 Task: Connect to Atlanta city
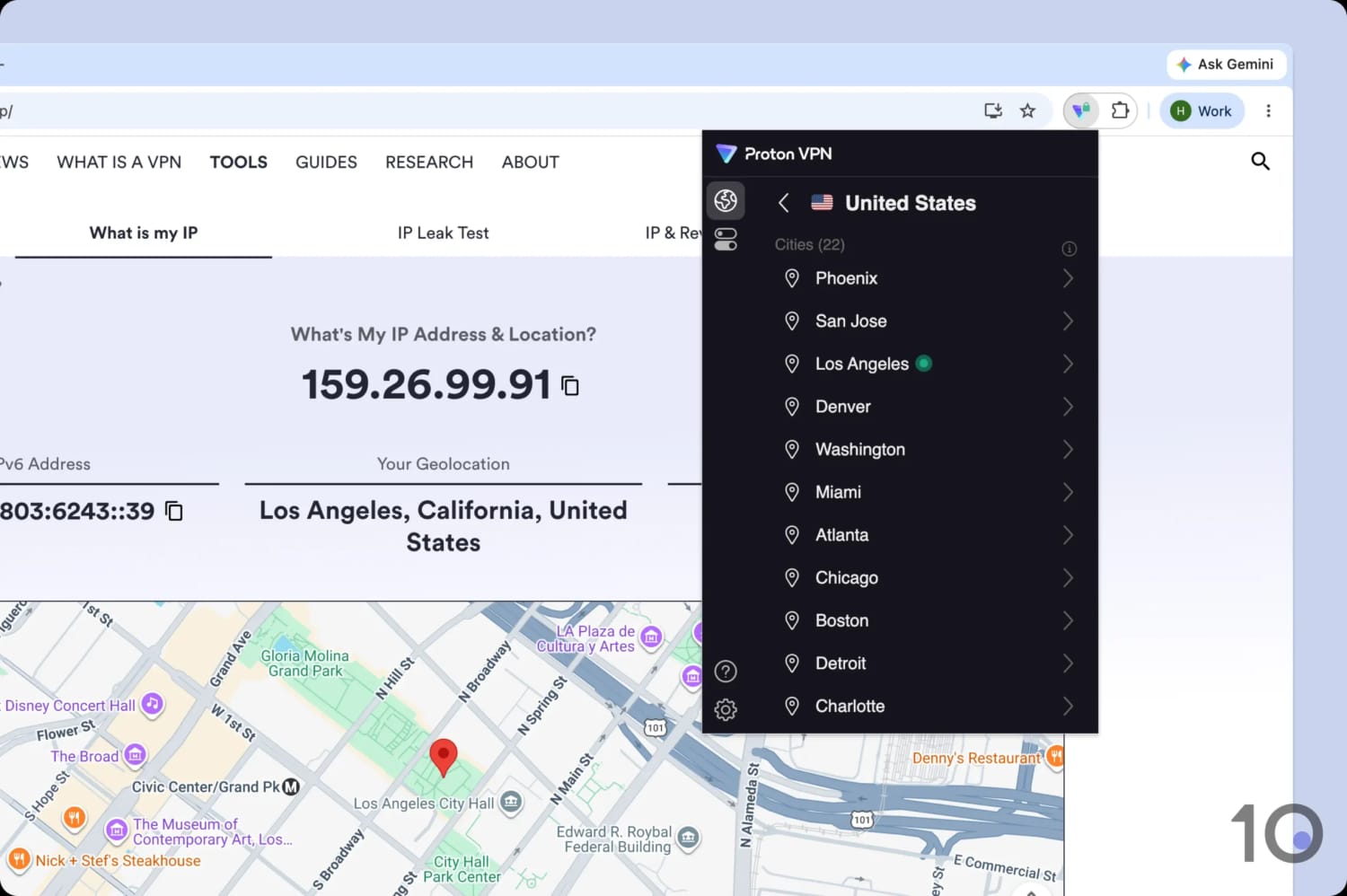[841, 535]
